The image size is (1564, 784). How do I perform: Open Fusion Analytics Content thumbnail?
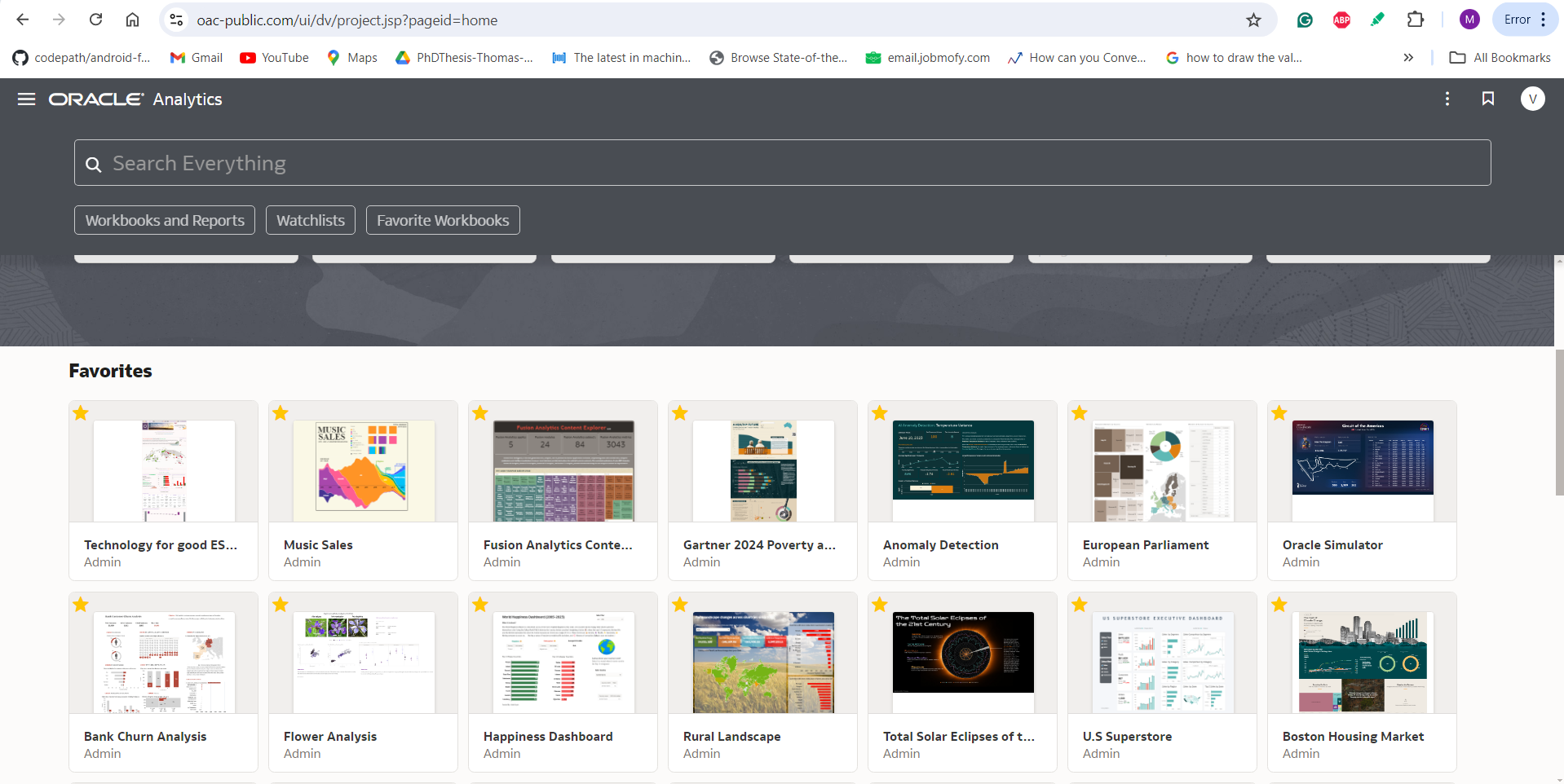563,471
